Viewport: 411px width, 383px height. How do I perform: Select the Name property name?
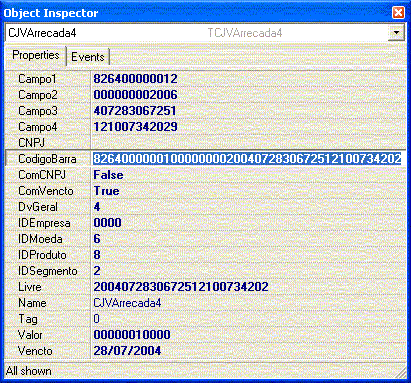[32, 303]
